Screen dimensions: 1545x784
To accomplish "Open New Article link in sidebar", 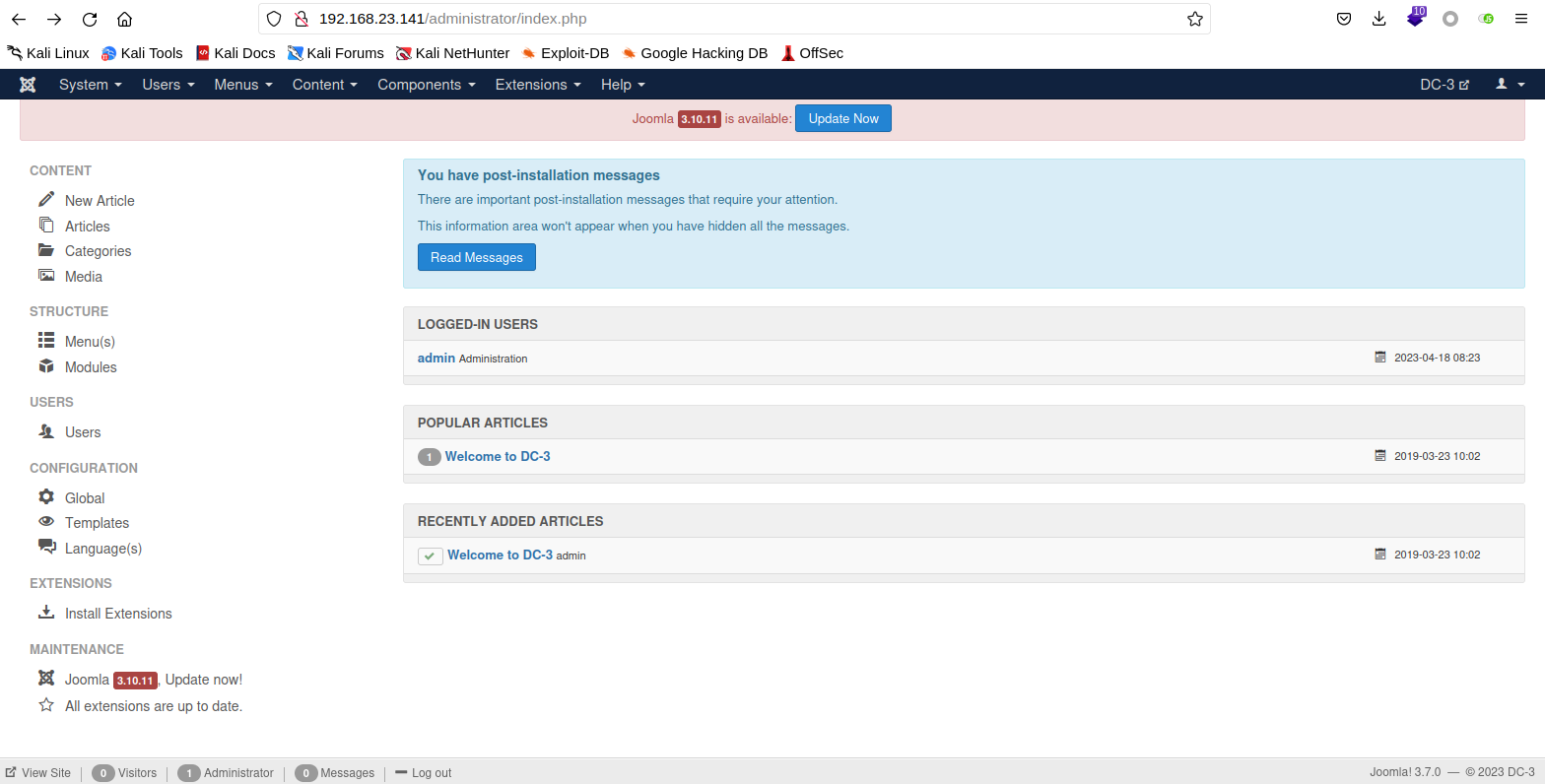I will (100, 200).
